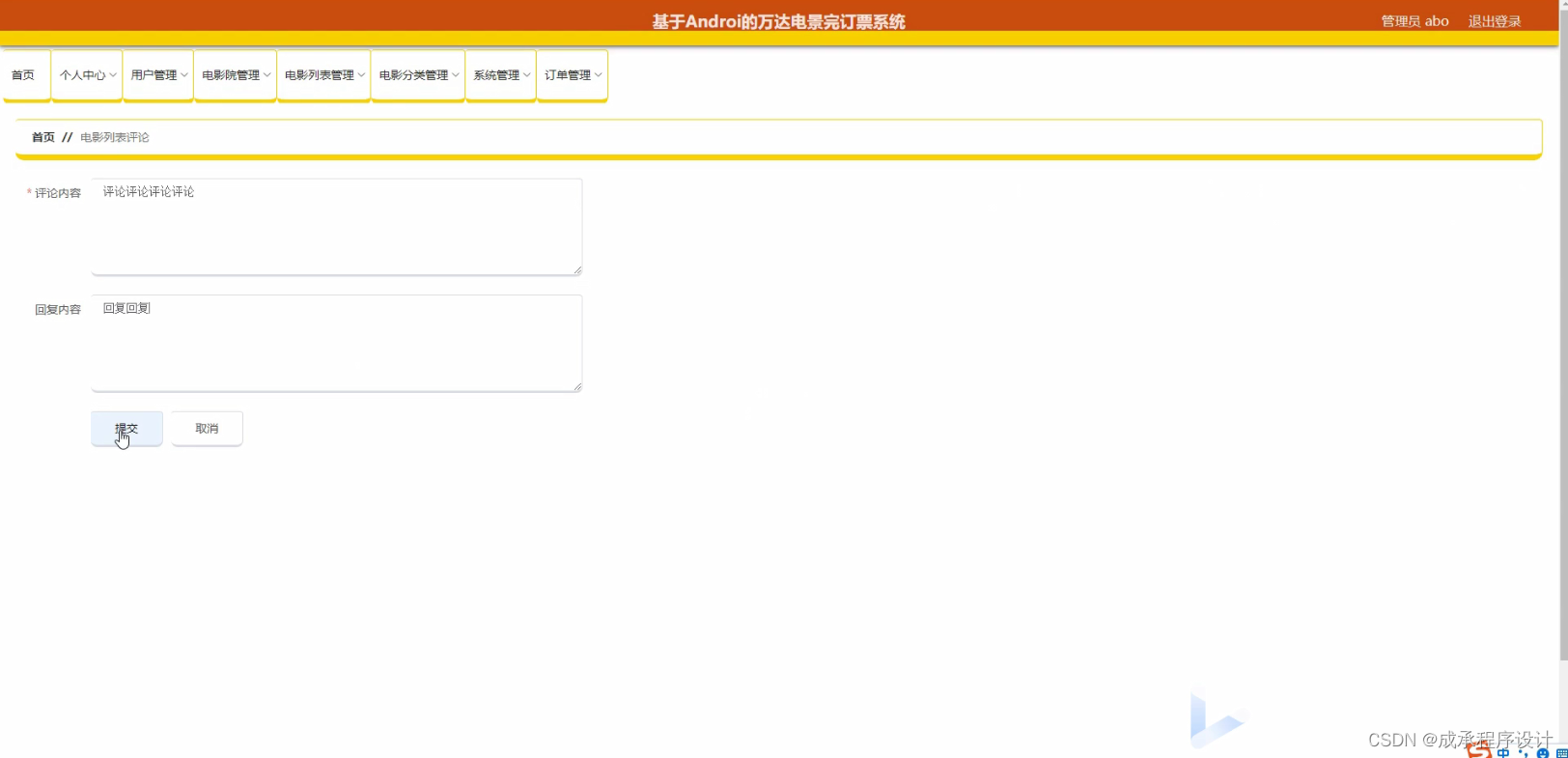
Task: Expand the chevron beside 个人中心
Action: coord(113,75)
